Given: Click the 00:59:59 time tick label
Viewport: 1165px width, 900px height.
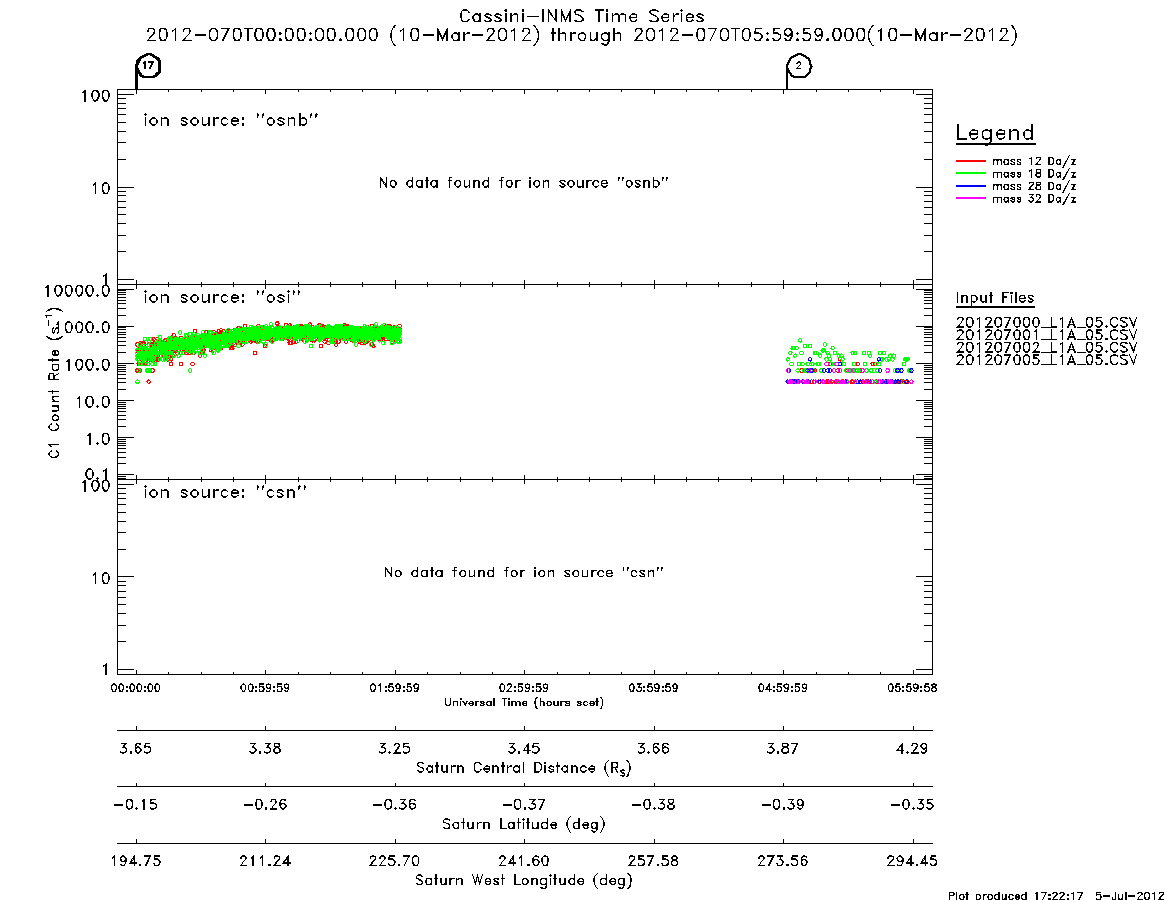Looking at the screenshot, I should 265,688.
